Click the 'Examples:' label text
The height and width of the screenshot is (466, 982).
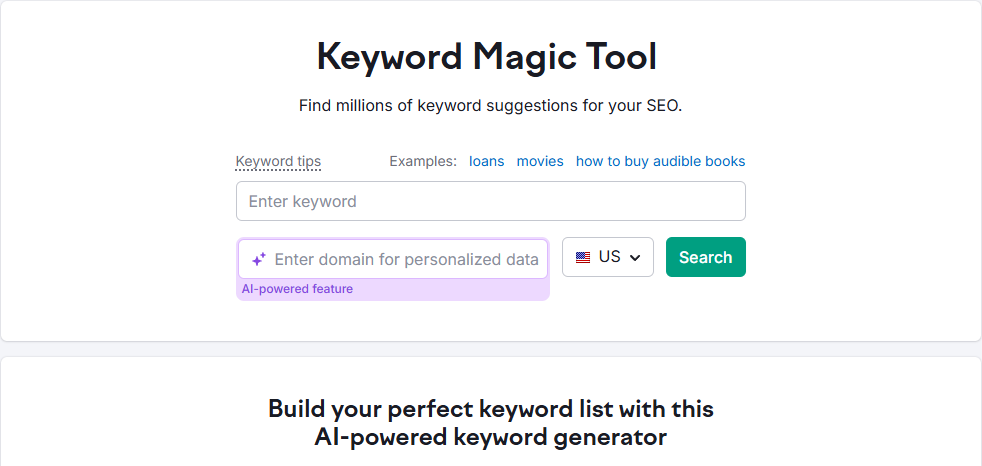423,162
